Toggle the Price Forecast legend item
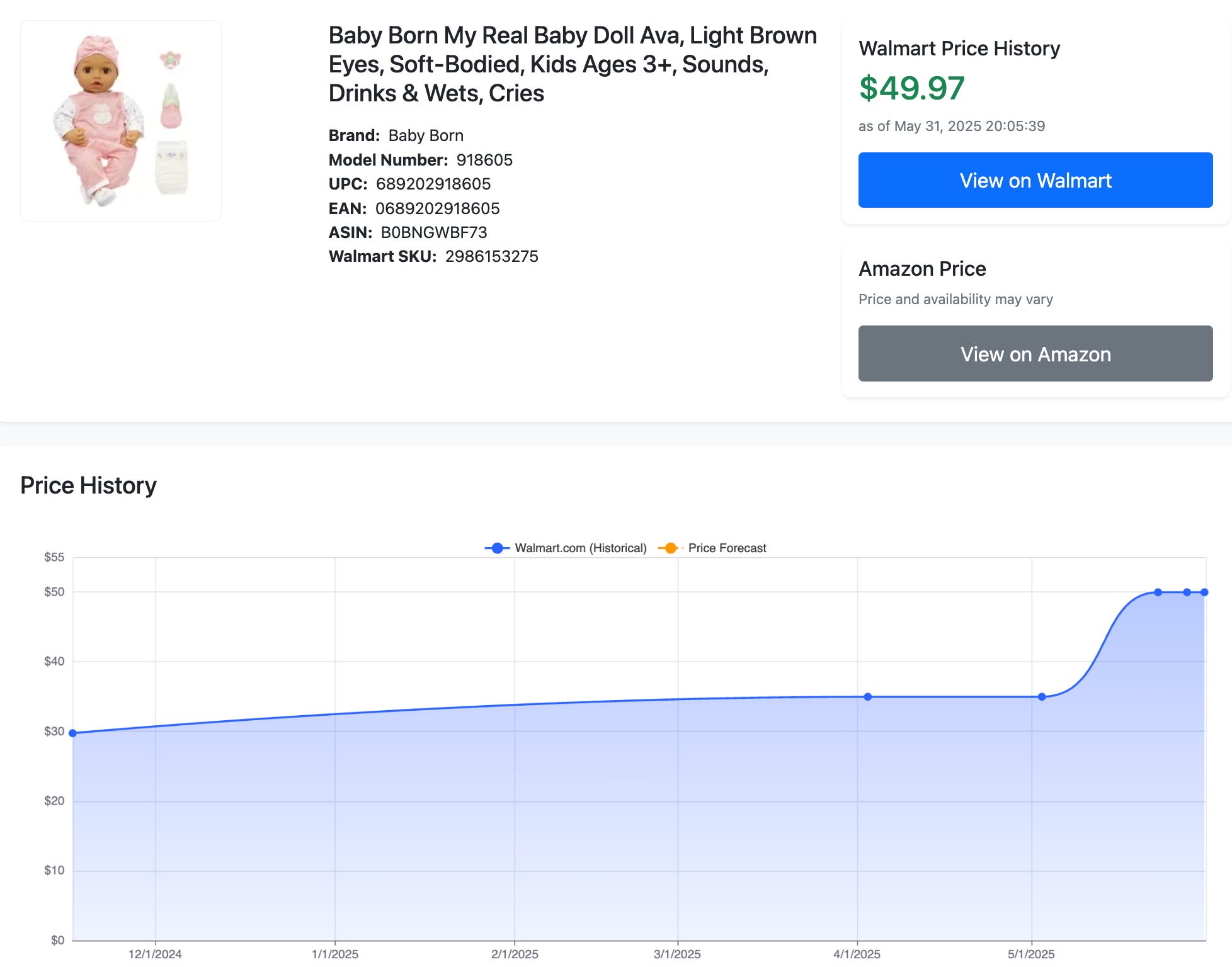The height and width of the screenshot is (967, 1232). [x=712, y=548]
